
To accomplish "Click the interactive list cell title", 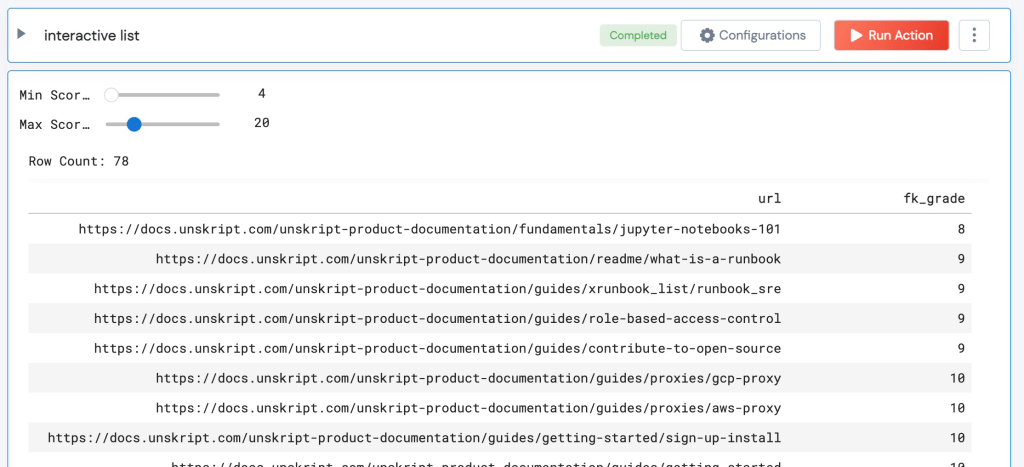I will point(91,35).
